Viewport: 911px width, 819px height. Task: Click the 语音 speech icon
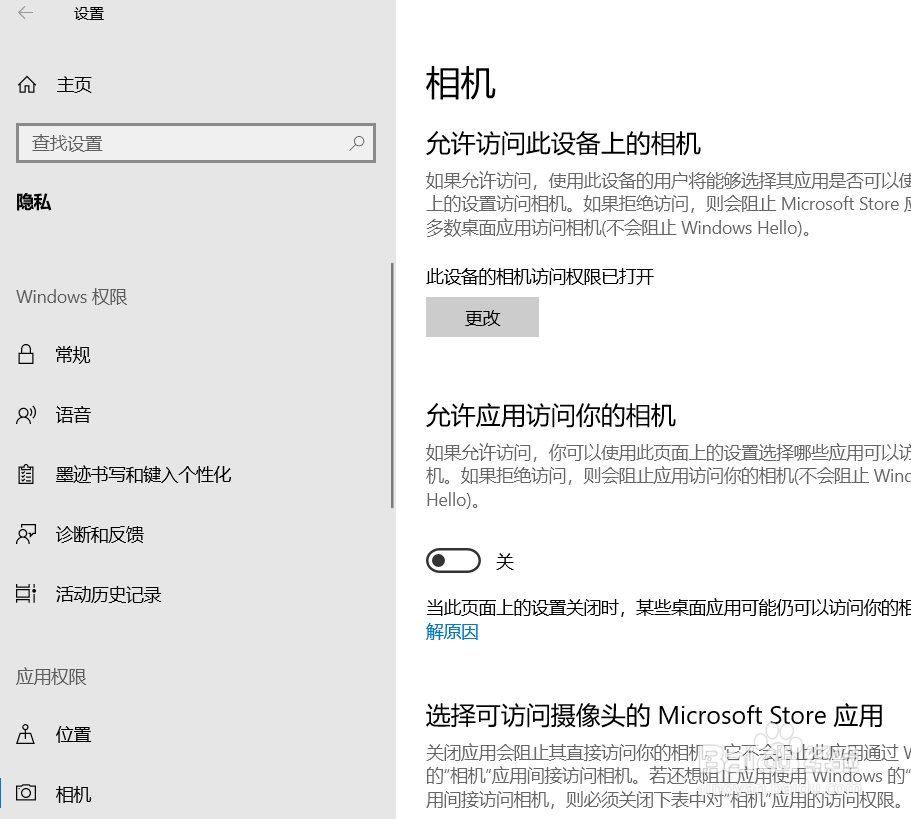click(x=25, y=414)
